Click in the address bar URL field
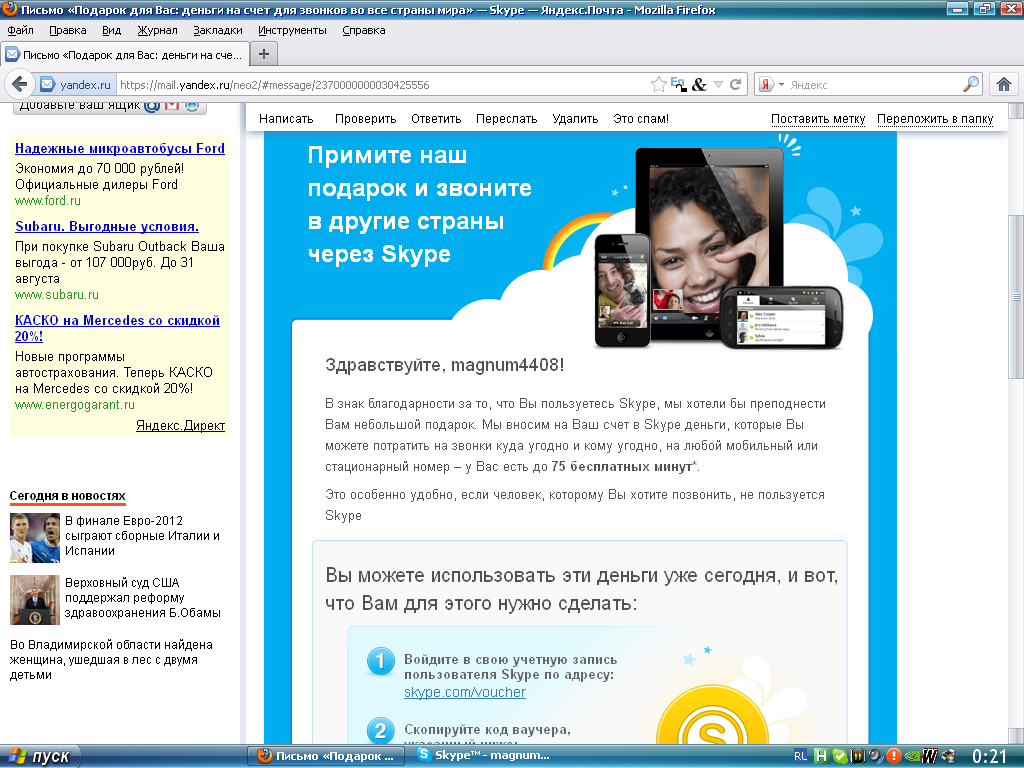Screen dimensions: 1024x768 tap(382, 85)
